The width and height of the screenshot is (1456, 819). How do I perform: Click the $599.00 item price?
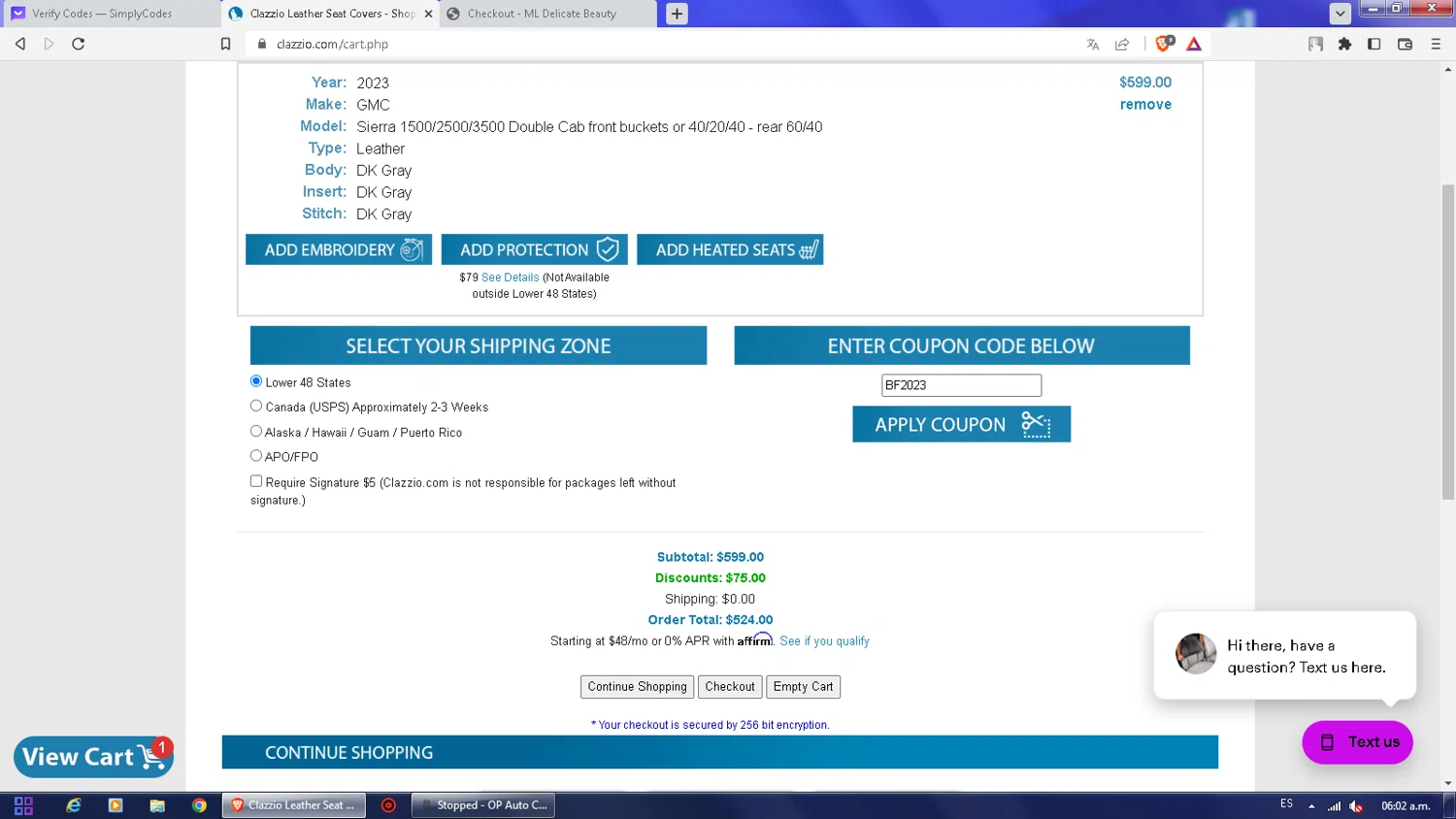coord(1145,82)
